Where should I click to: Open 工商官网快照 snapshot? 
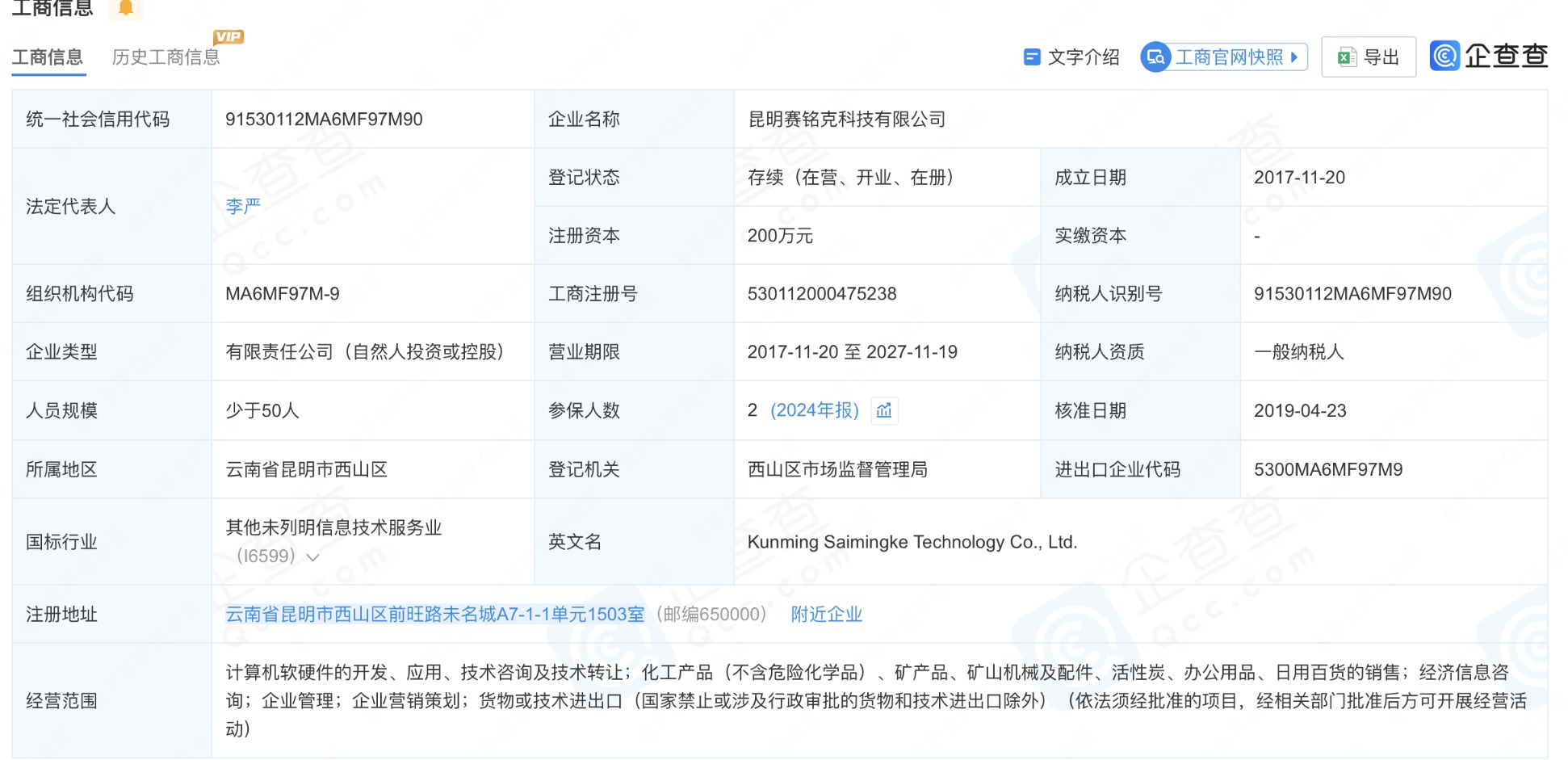point(1224,57)
